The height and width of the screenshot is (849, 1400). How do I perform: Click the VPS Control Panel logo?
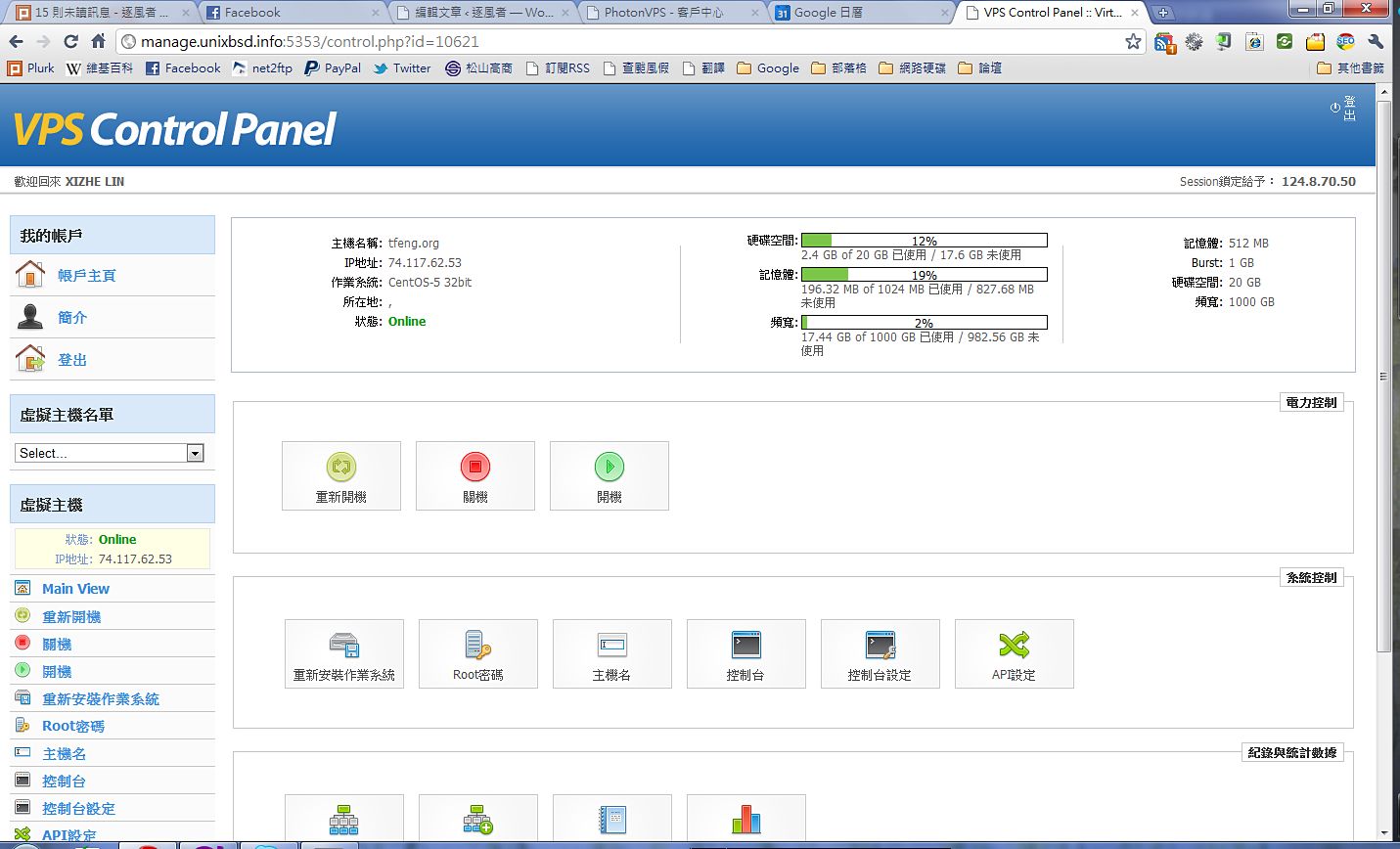coord(174,129)
